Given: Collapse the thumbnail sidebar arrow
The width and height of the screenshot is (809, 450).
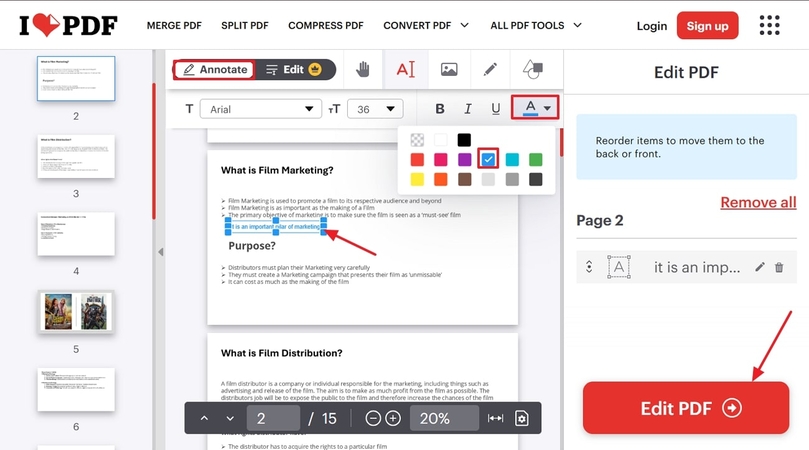Looking at the screenshot, I should [x=160, y=252].
